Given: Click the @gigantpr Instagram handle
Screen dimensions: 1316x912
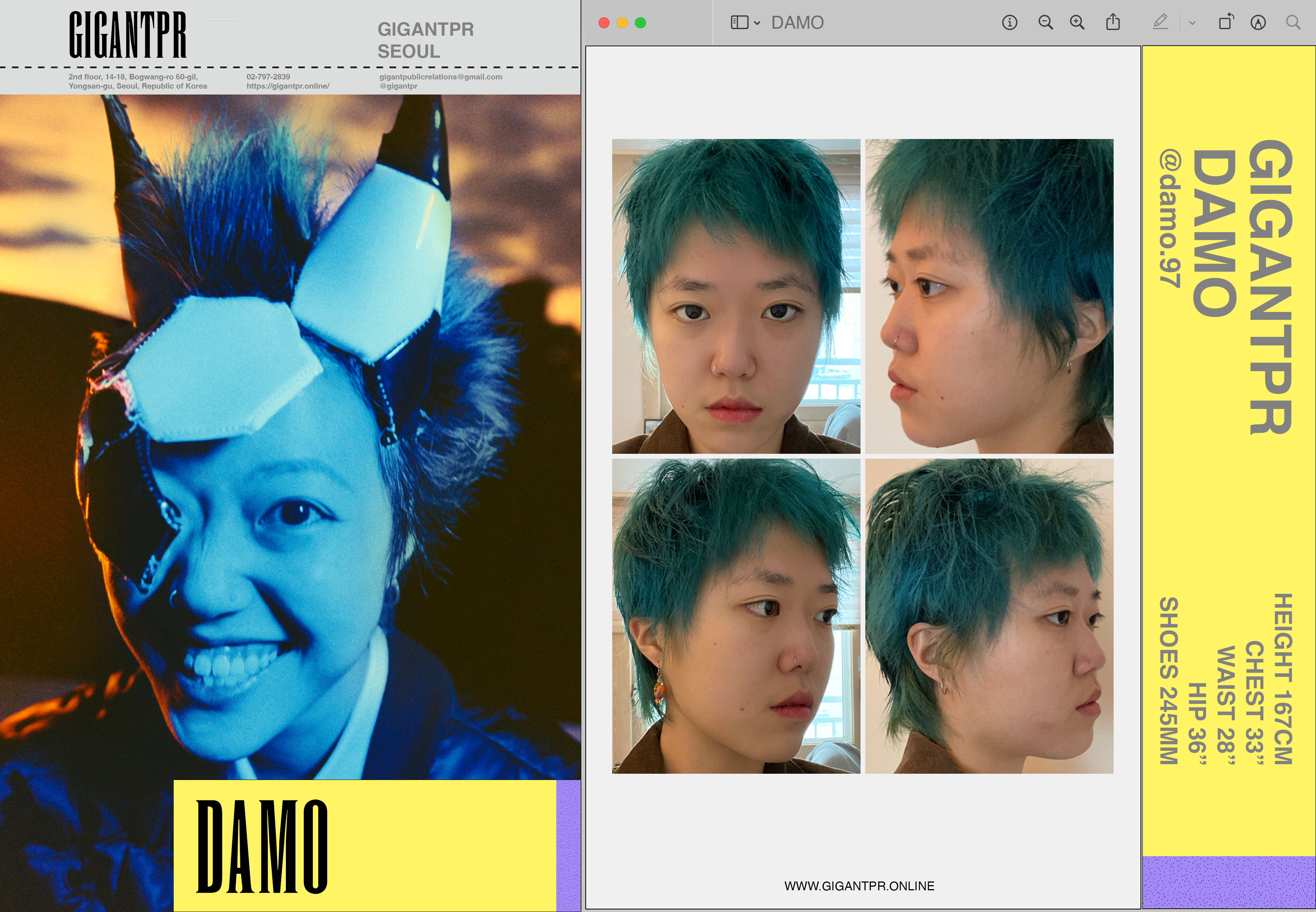Looking at the screenshot, I should [x=398, y=86].
